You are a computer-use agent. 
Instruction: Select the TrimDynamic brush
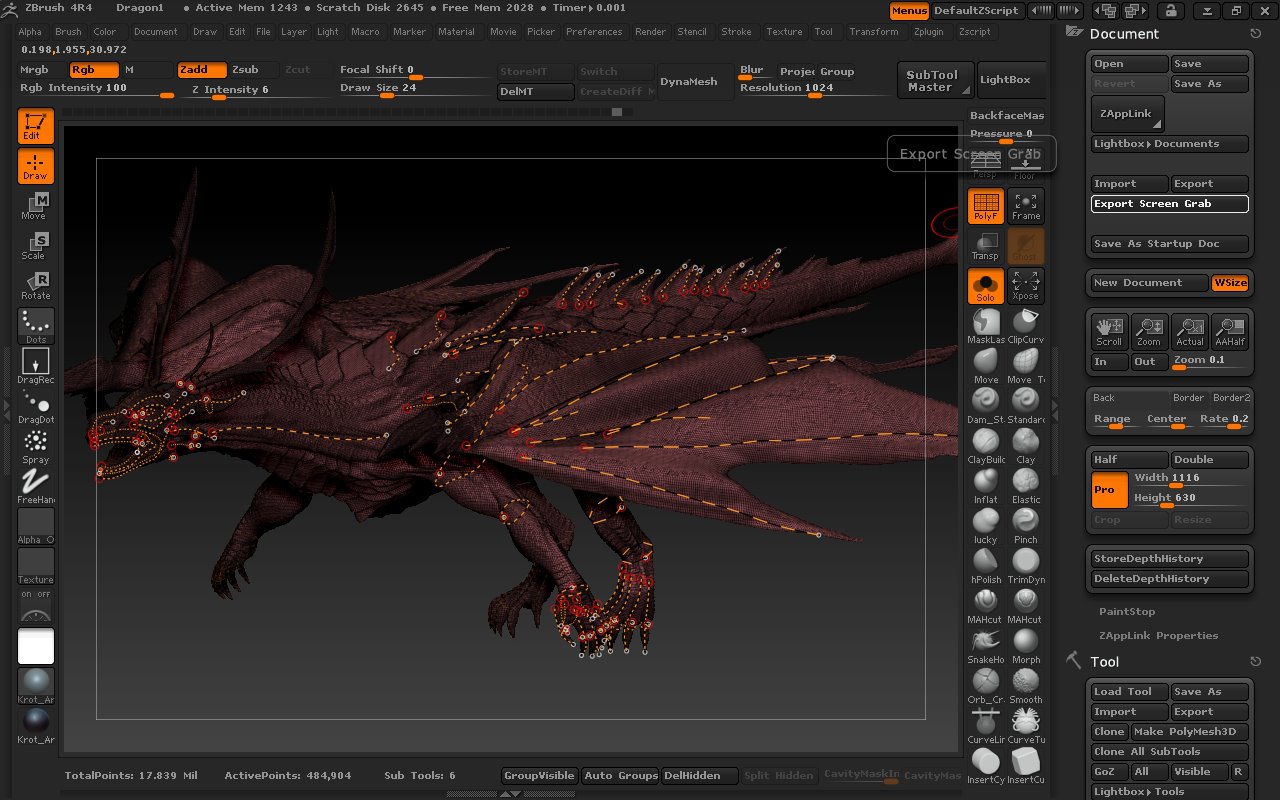click(x=1026, y=566)
